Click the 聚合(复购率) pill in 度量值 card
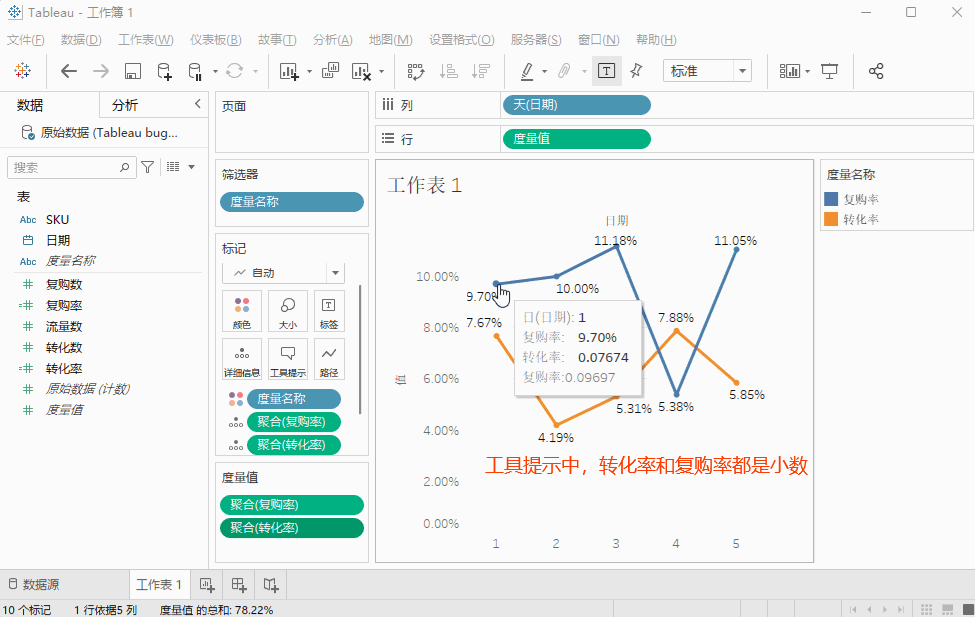This screenshot has height=617, width=975. [x=292, y=505]
